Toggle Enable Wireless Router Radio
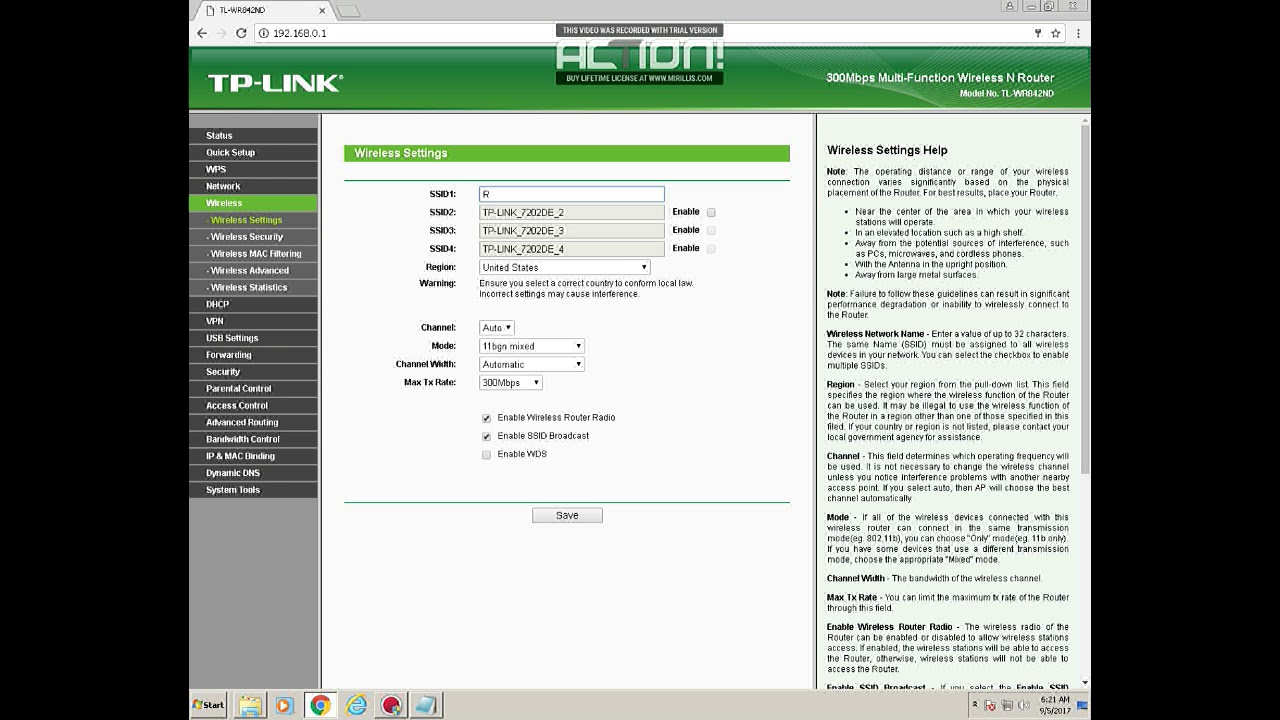 (486, 418)
